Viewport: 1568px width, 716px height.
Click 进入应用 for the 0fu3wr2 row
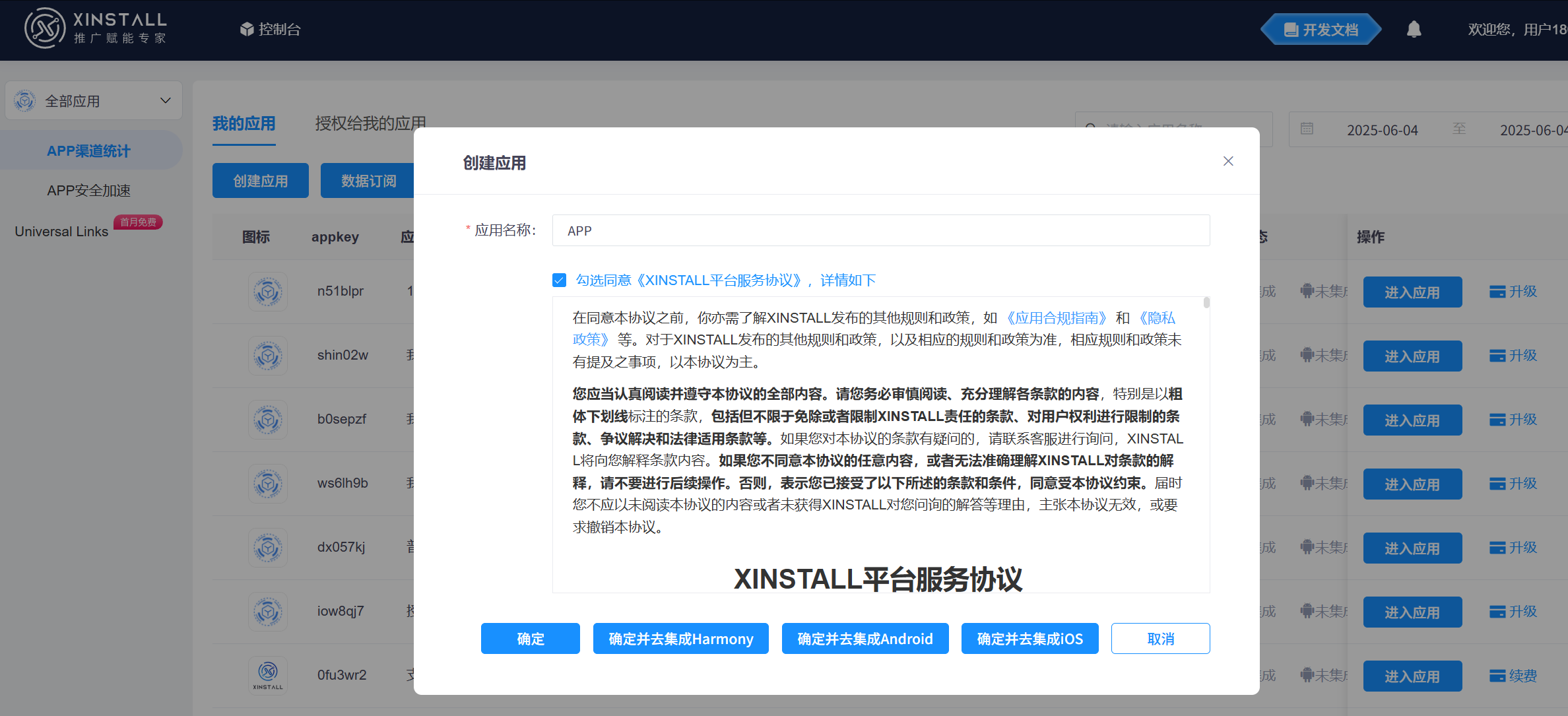[1413, 676]
